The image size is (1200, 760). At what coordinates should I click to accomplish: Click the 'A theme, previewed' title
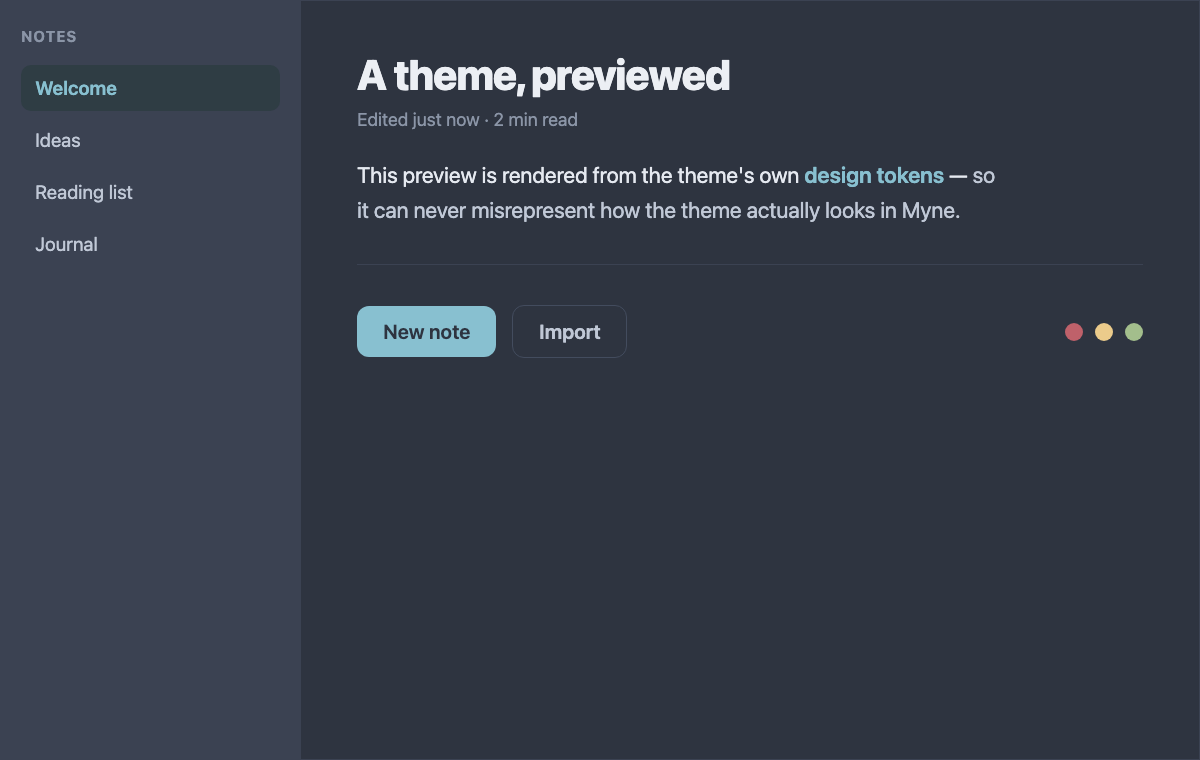pos(543,76)
